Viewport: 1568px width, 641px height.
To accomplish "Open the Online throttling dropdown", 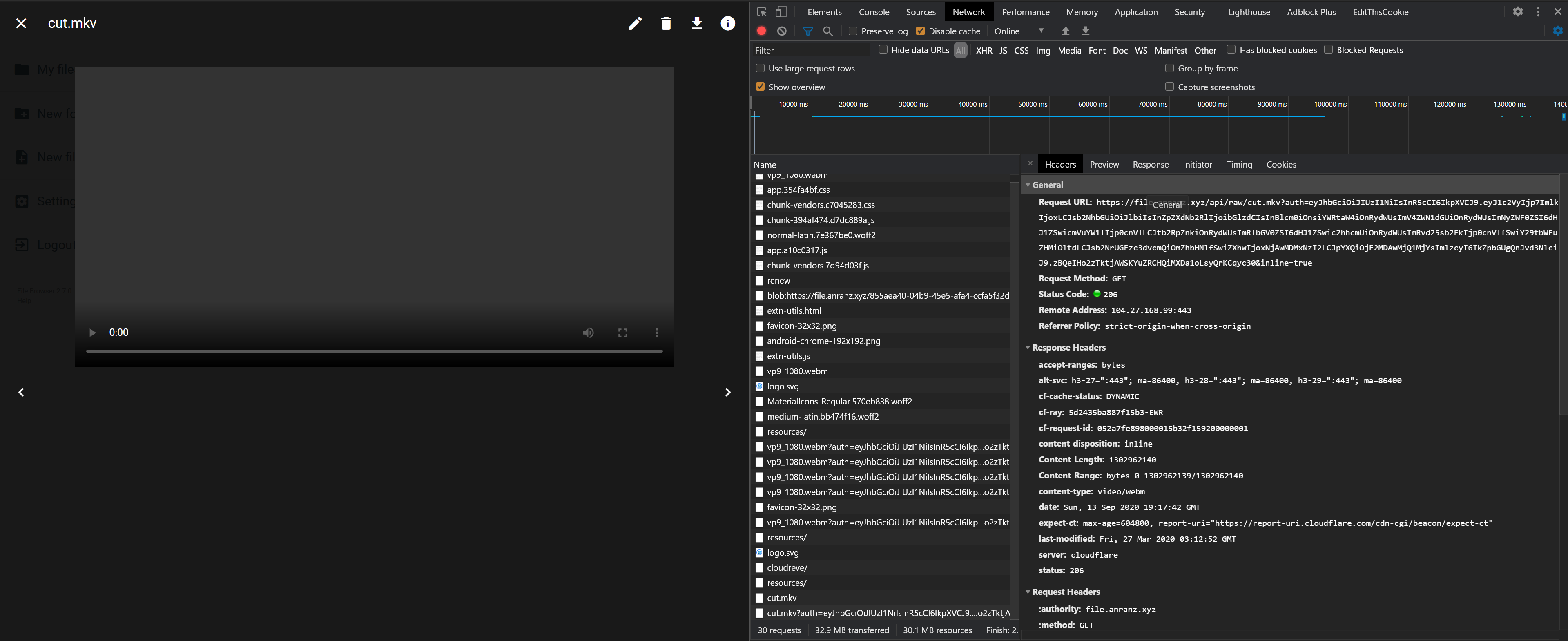I will 1018,31.
